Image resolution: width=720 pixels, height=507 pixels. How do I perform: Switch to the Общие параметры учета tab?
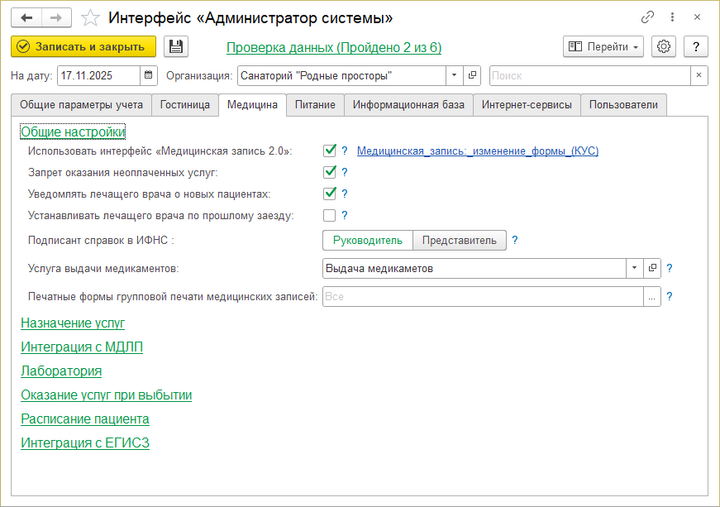click(x=81, y=105)
